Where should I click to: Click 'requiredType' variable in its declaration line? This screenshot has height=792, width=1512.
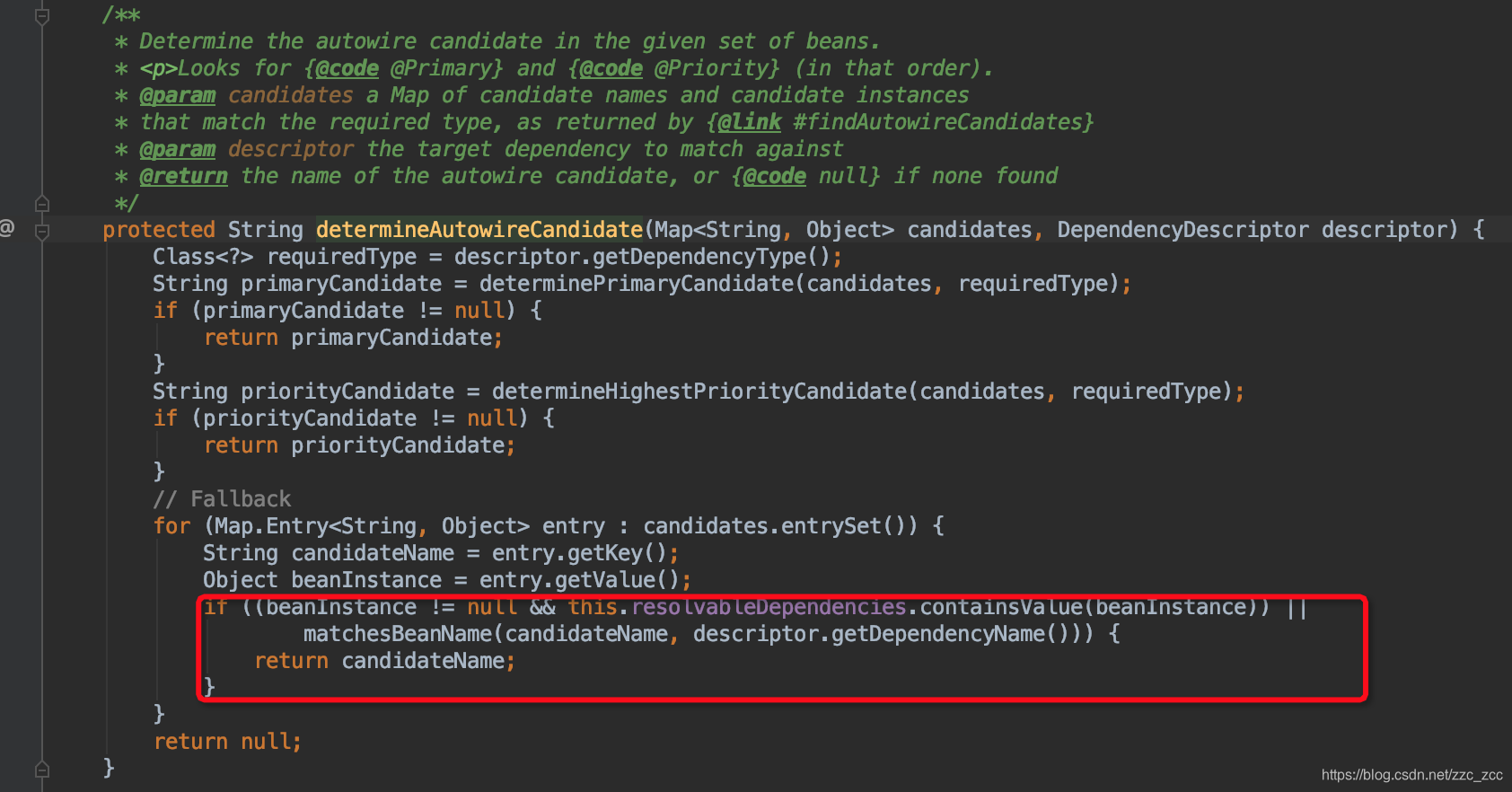pos(341,257)
